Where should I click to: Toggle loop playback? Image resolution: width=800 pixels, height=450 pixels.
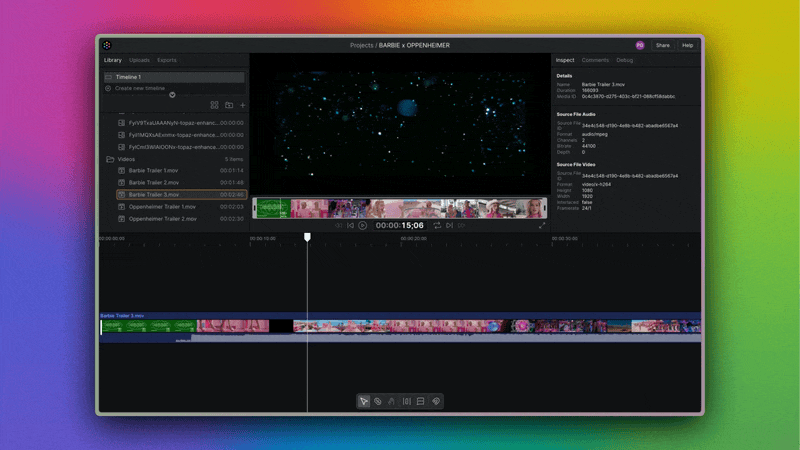tap(437, 226)
